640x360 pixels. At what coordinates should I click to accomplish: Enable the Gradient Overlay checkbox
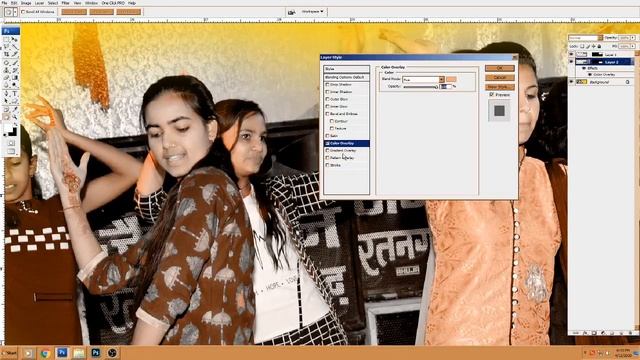coord(327,150)
